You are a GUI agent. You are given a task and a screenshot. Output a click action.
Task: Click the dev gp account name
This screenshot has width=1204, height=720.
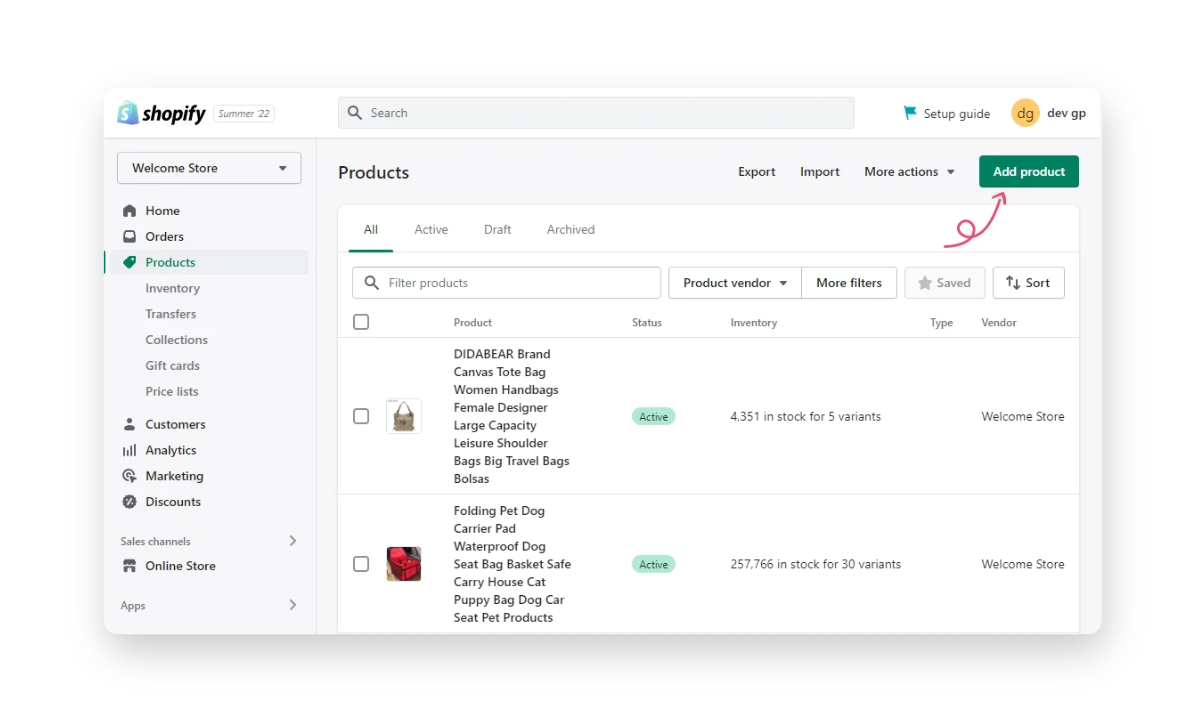(1067, 114)
